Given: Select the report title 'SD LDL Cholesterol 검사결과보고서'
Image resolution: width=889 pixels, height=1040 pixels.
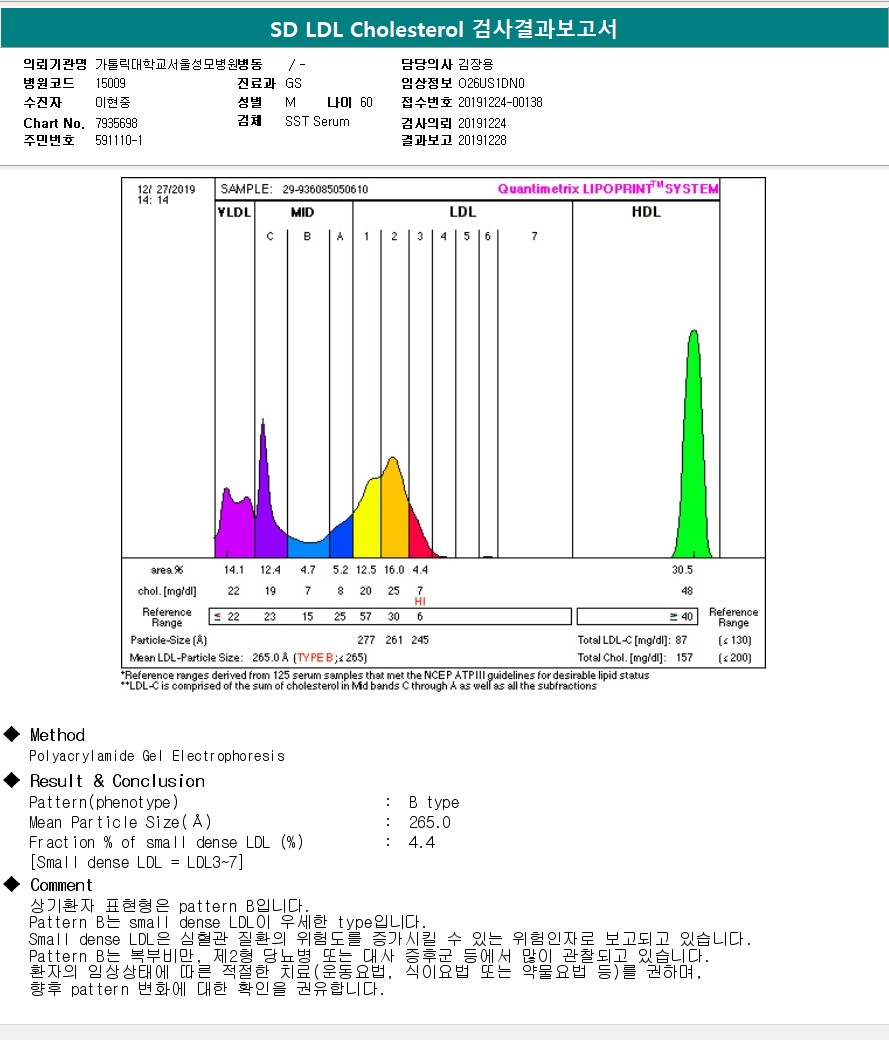Looking at the screenshot, I should tap(443, 29).
